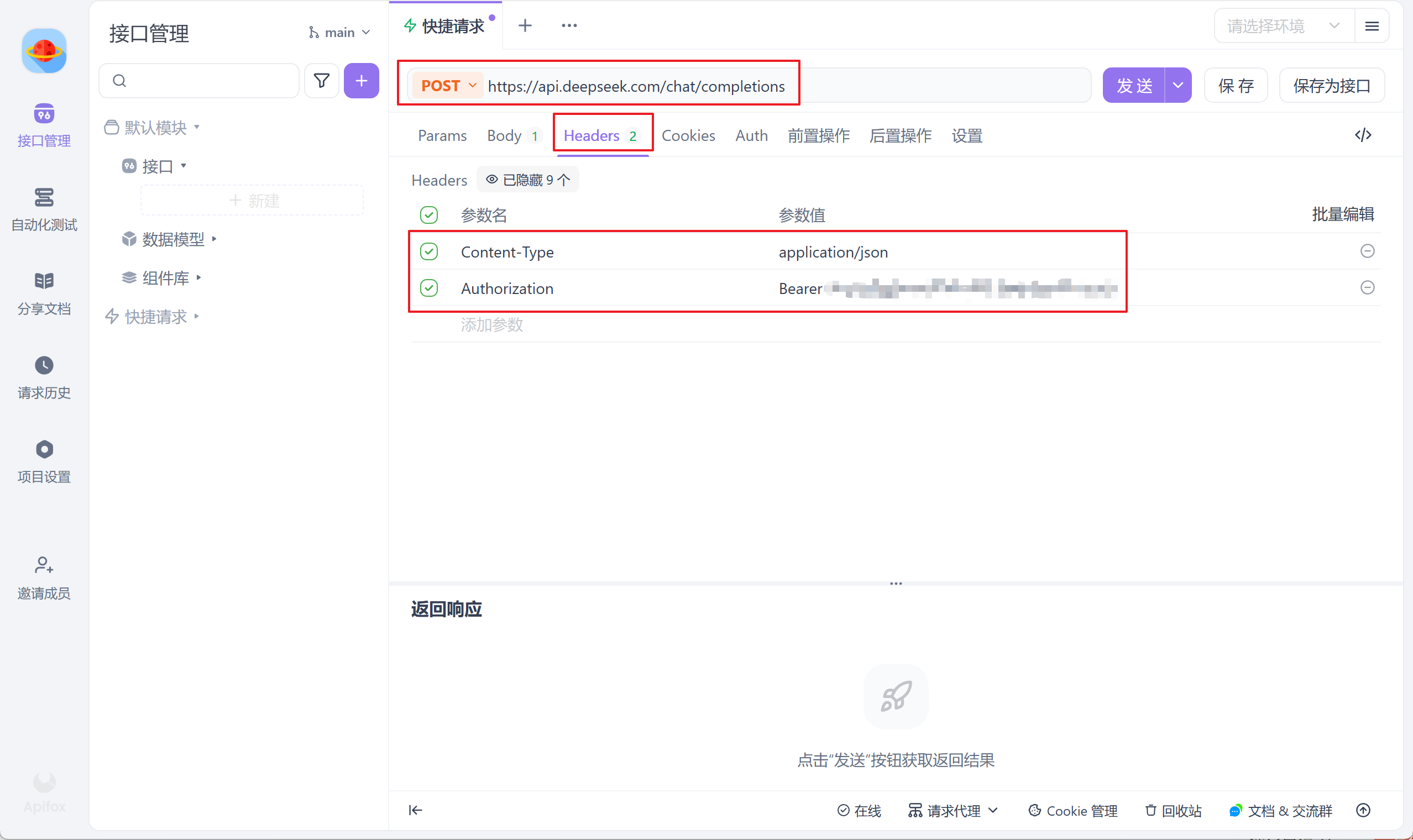Open the code generation icon
This screenshot has width=1413, height=840.
point(1363,135)
